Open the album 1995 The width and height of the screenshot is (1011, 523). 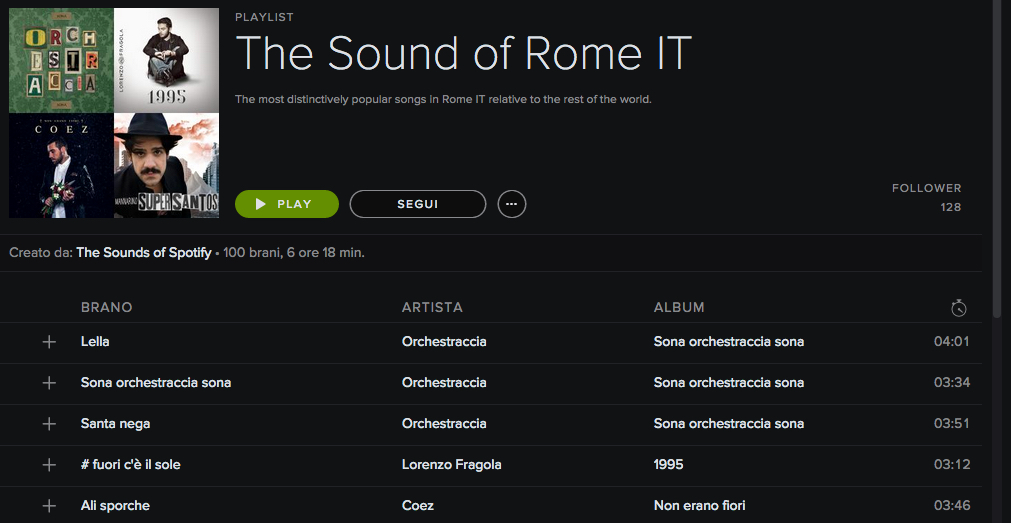point(668,465)
